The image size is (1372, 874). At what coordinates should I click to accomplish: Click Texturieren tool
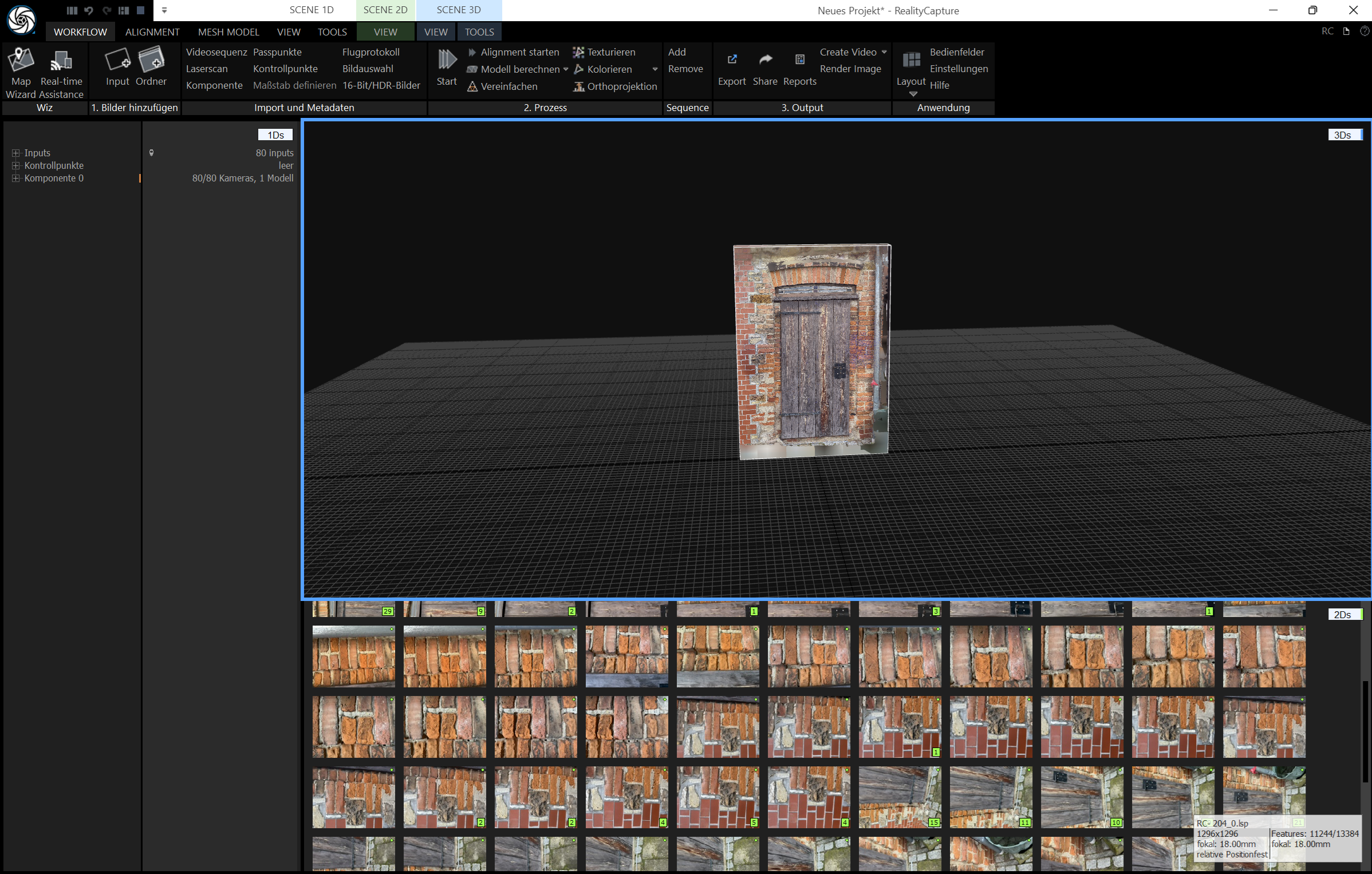click(x=604, y=52)
